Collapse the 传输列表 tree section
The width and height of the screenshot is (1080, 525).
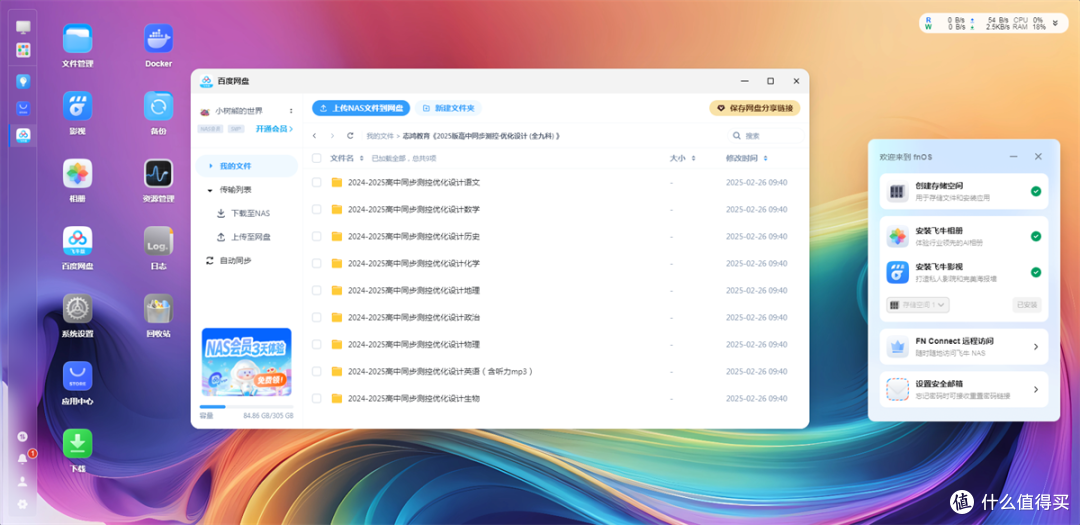point(209,189)
